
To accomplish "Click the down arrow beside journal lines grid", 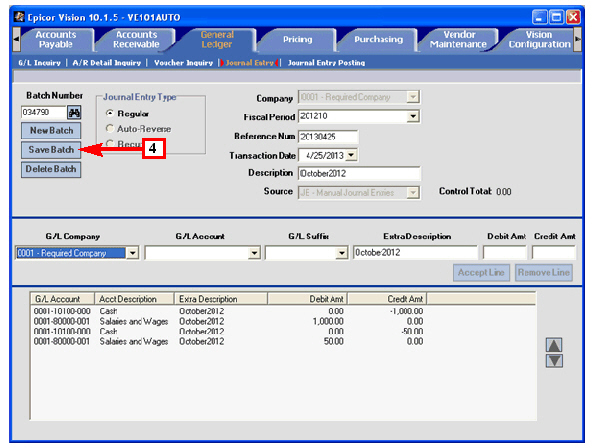I will click(554, 361).
